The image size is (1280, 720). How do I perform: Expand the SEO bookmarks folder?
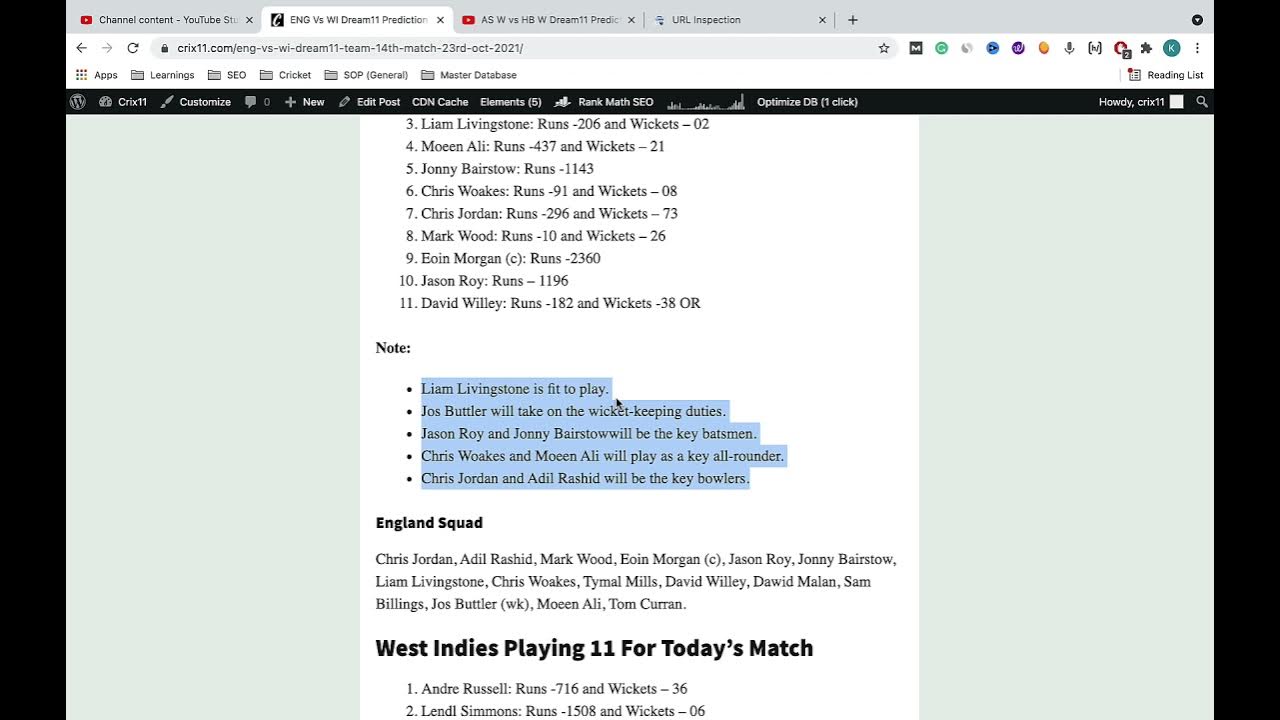[227, 75]
